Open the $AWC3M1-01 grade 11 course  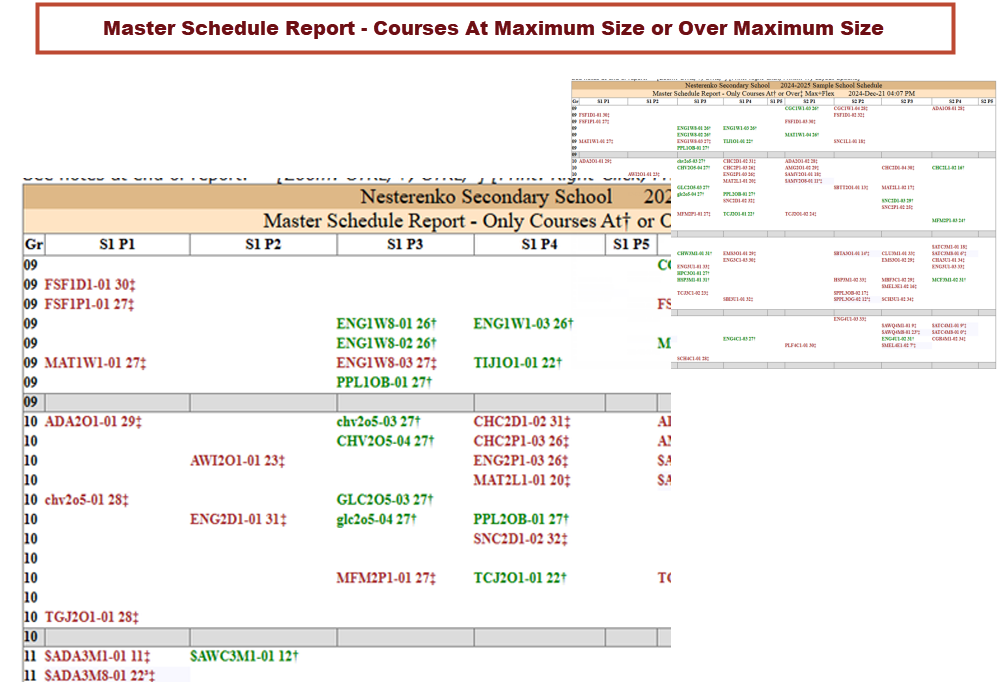pos(245,655)
